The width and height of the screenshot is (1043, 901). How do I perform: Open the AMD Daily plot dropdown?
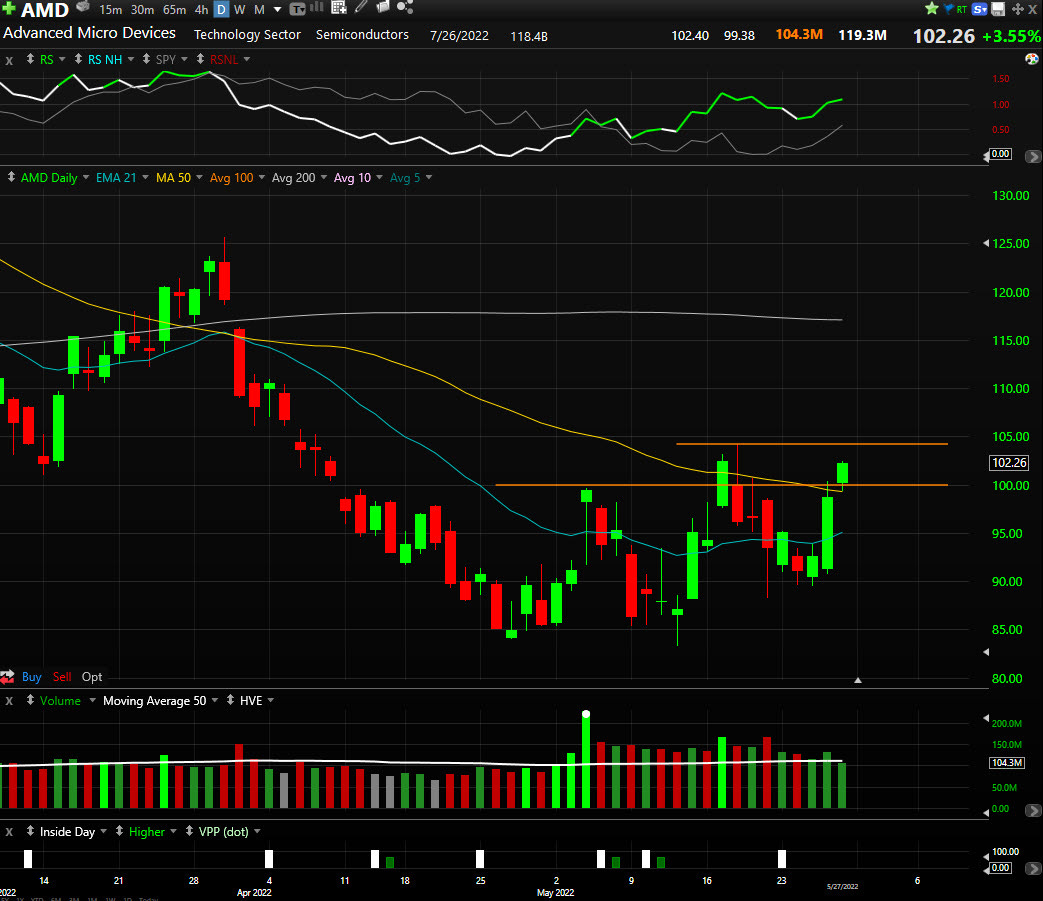point(86,177)
